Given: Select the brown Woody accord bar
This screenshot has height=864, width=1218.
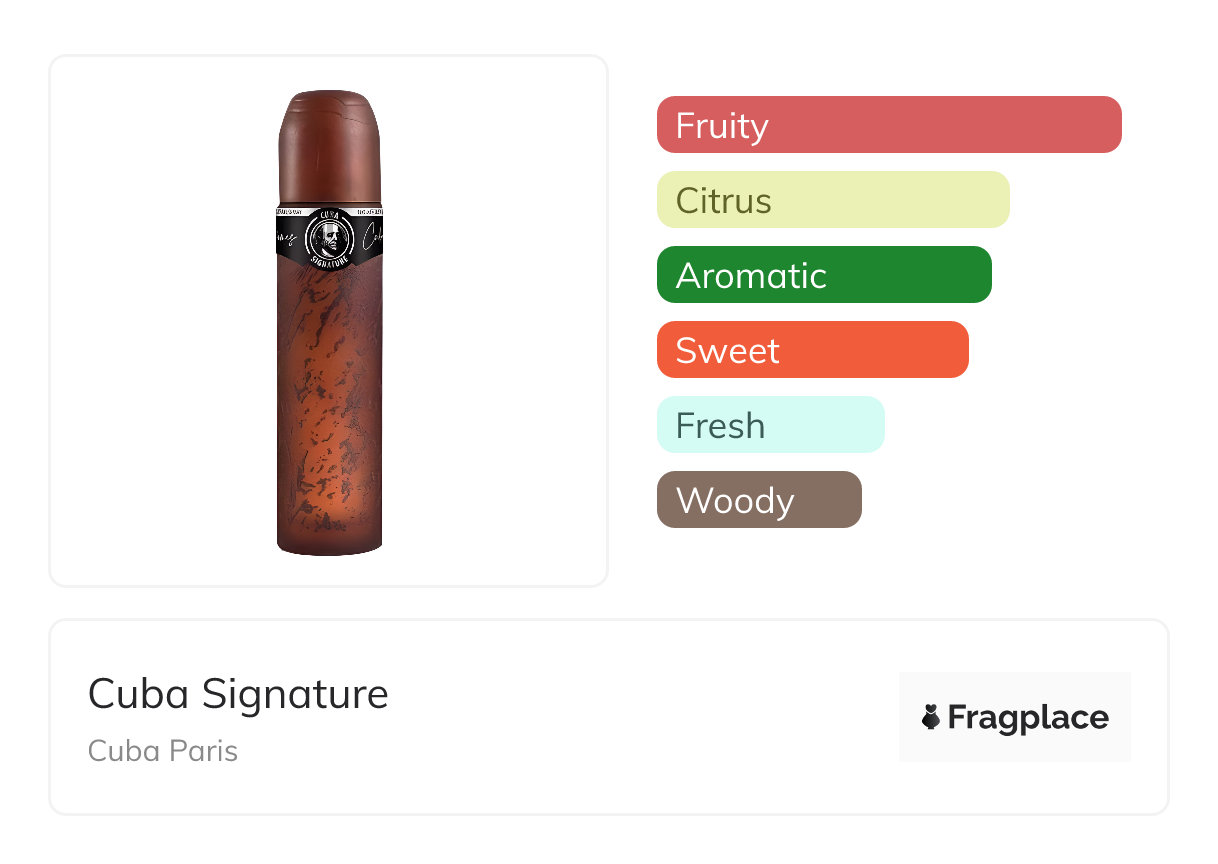Looking at the screenshot, I should point(758,500).
